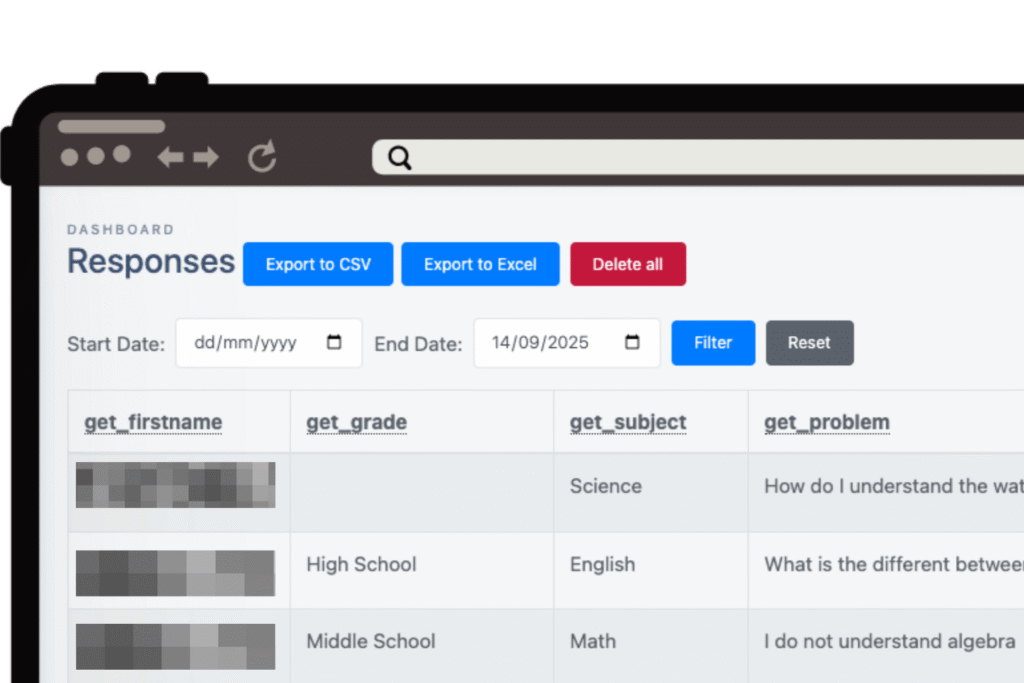Sort by get_grade column header
The width and height of the screenshot is (1024, 683).
pyautogui.click(x=356, y=423)
